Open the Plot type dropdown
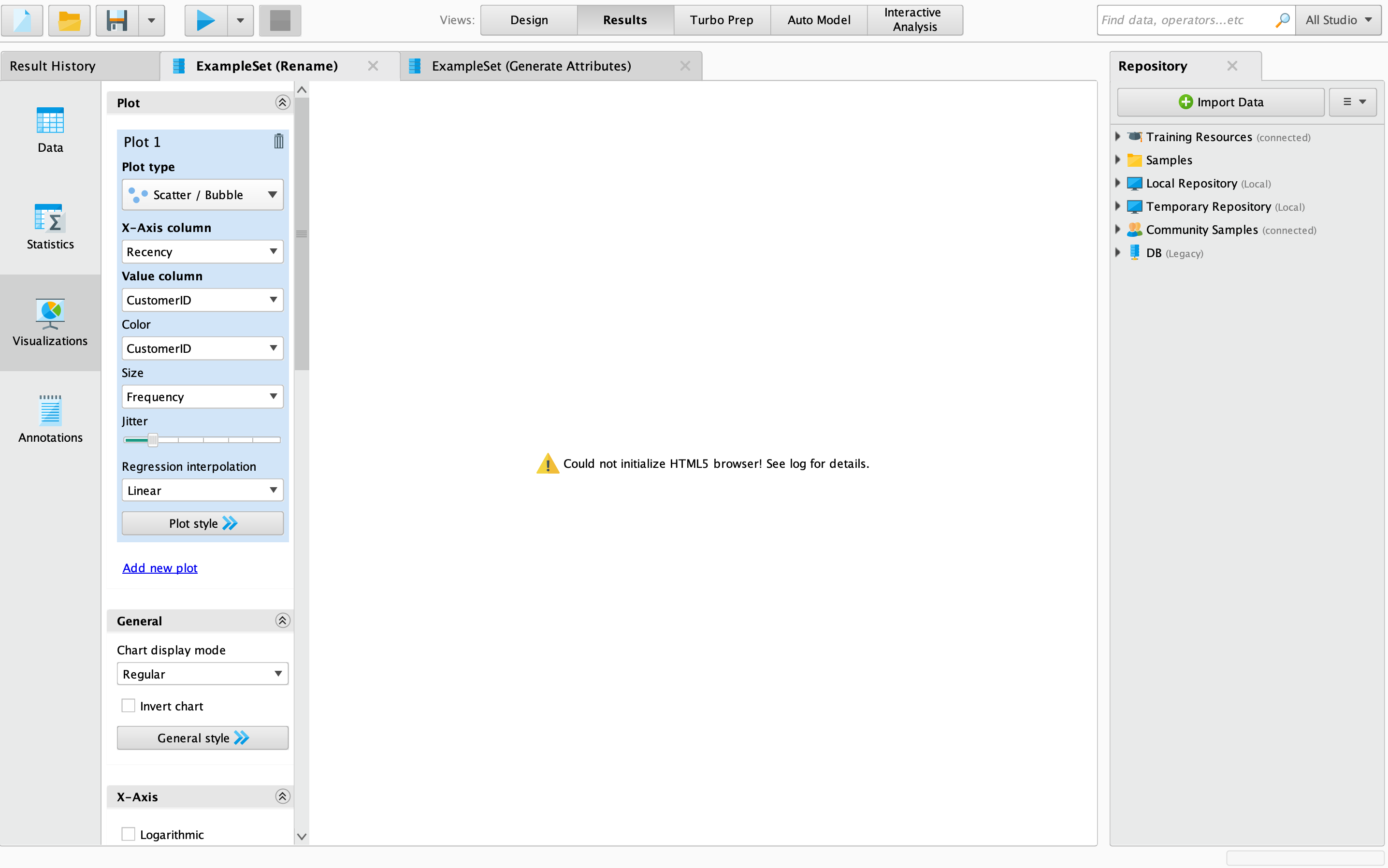 pos(202,195)
